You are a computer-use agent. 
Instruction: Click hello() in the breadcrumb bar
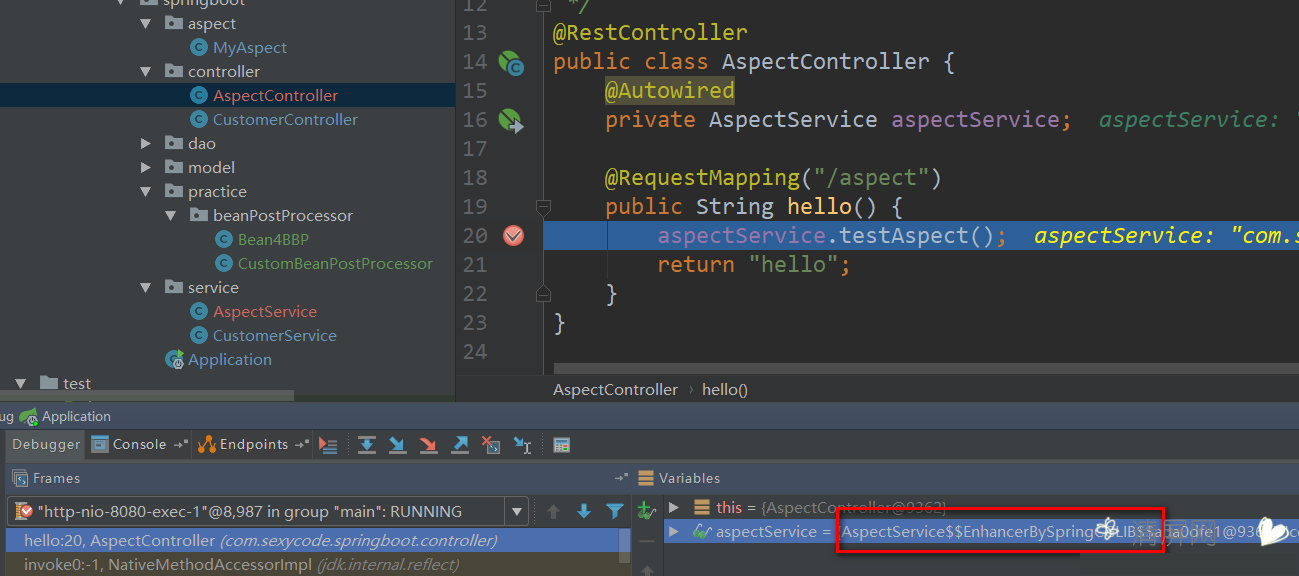click(725, 390)
